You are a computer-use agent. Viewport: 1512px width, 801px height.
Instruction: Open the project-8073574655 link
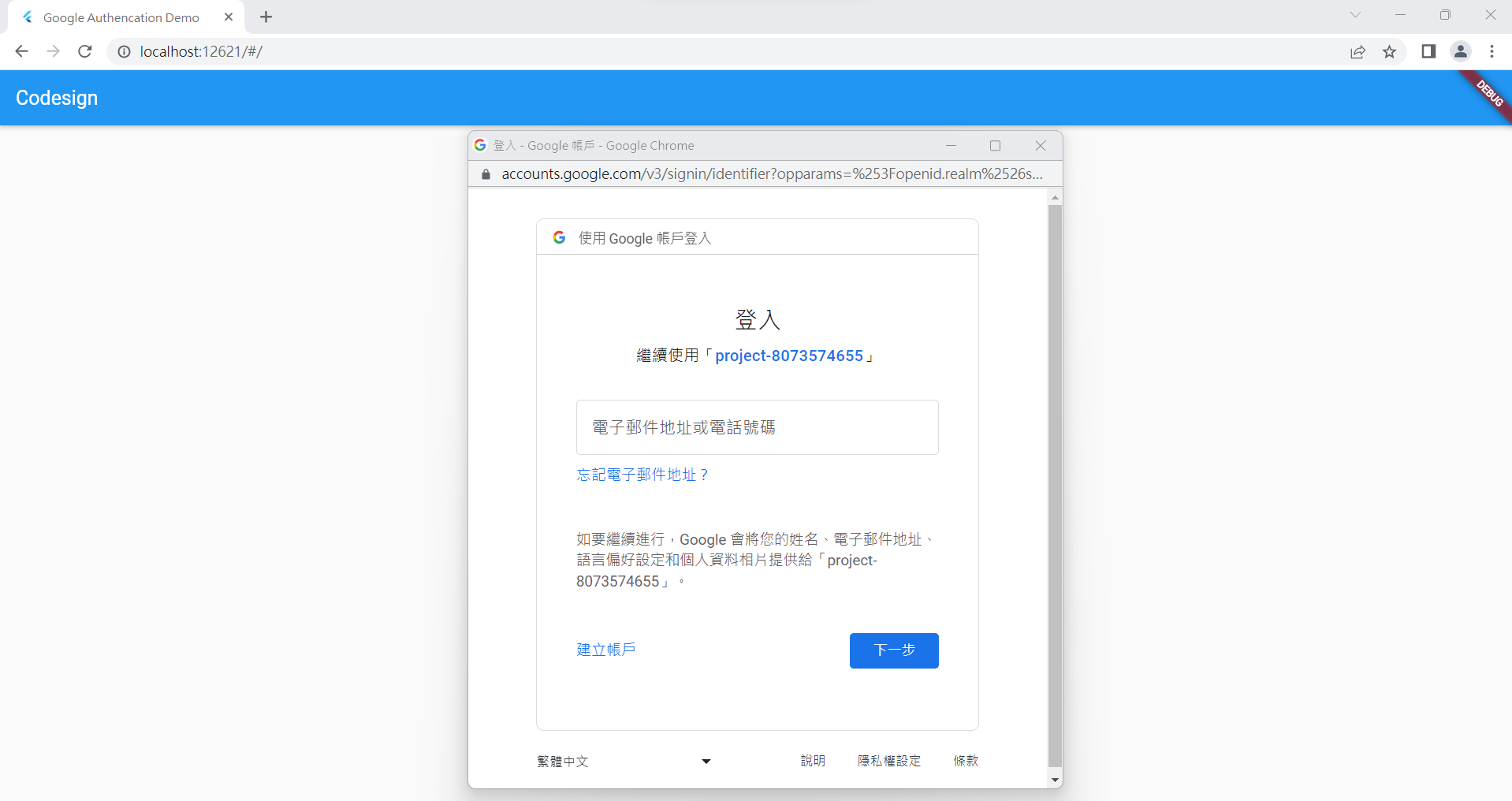(x=789, y=356)
